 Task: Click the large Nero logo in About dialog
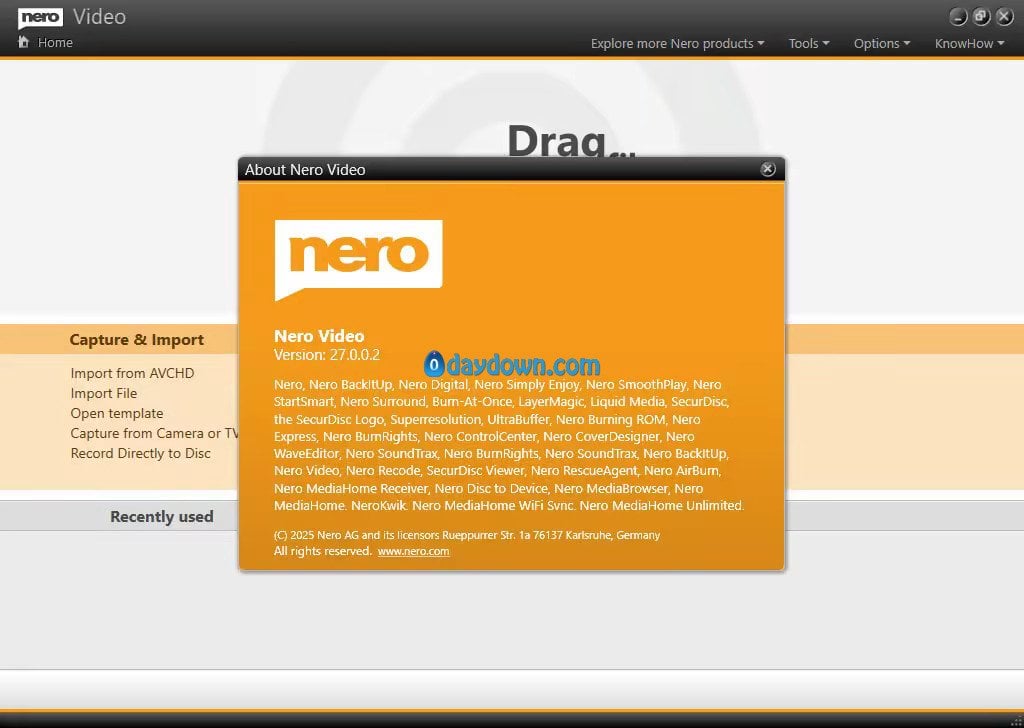pos(358,258)
